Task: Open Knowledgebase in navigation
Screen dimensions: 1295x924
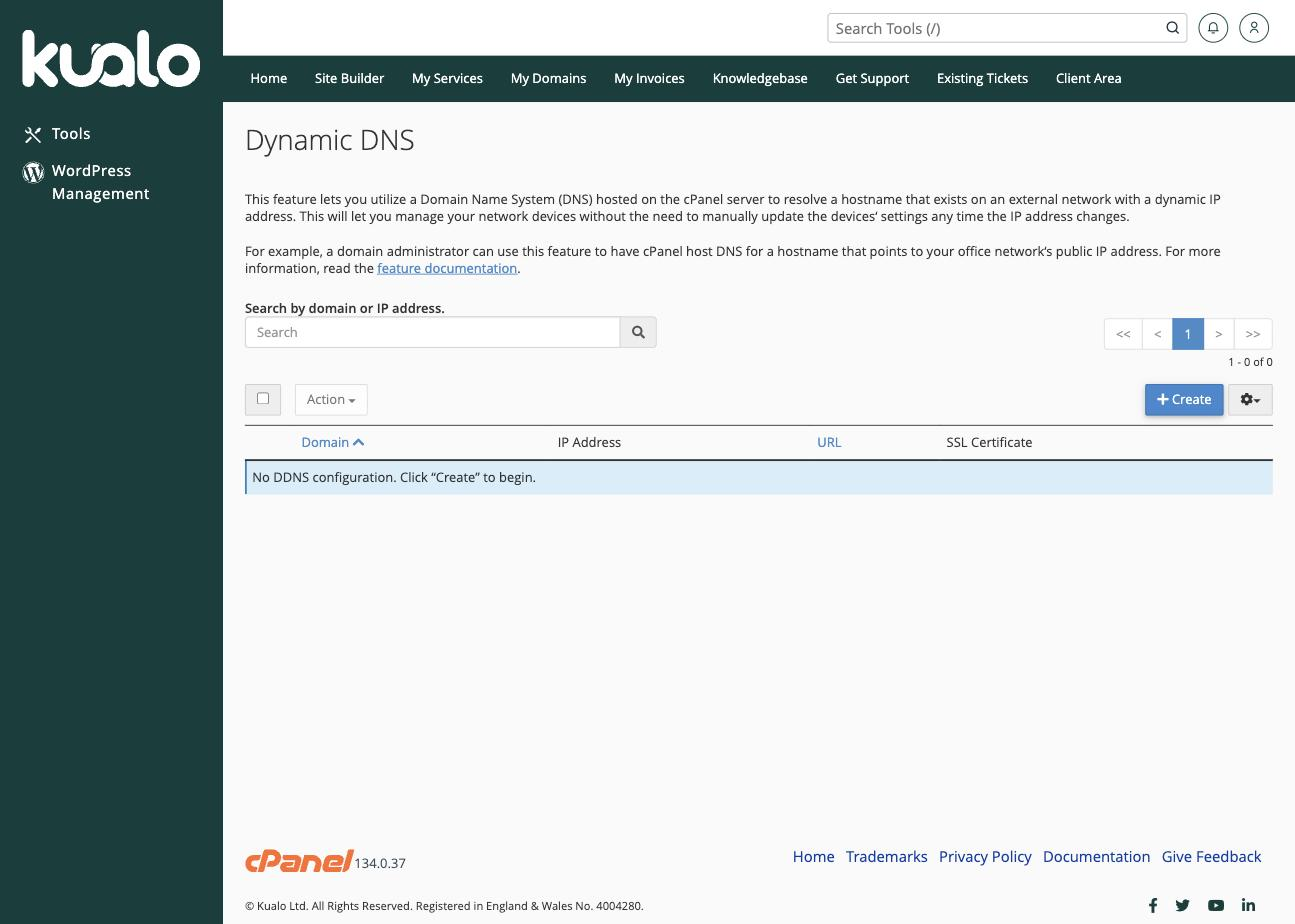Action: coord(760,78)
